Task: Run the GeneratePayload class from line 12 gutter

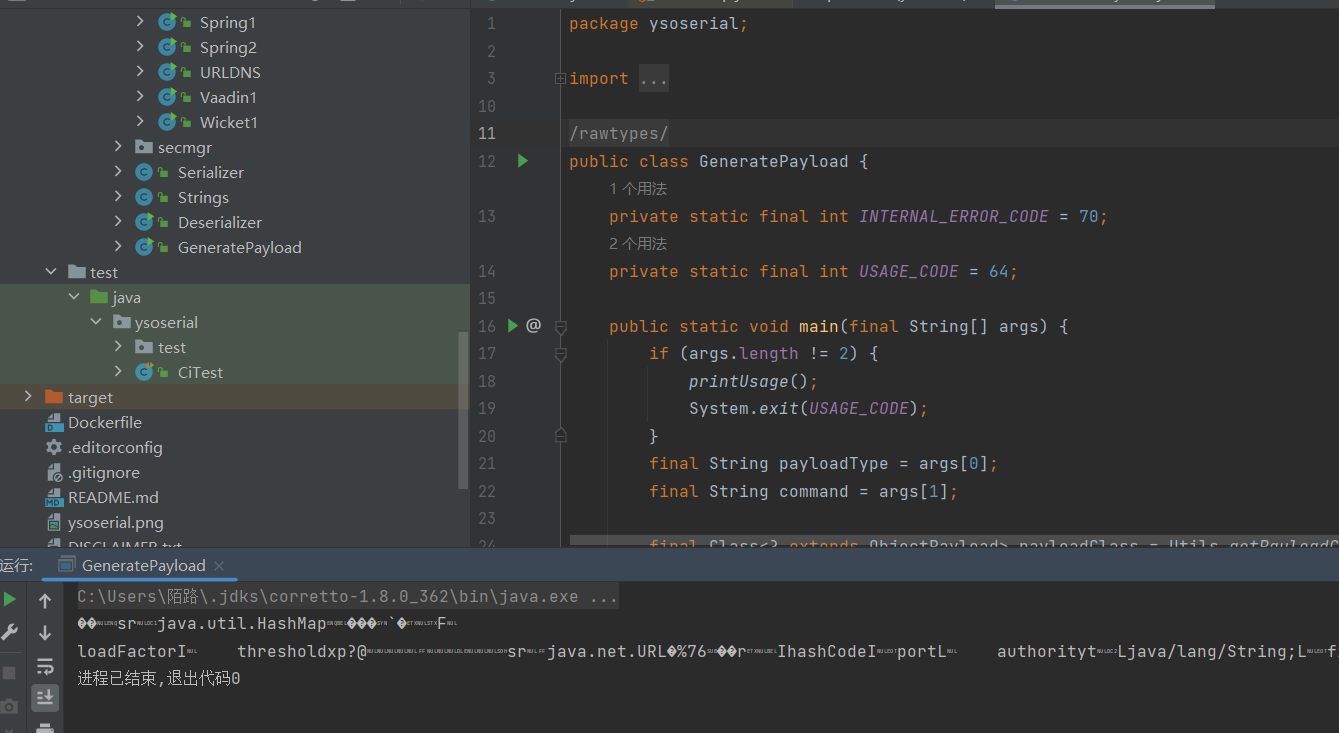Action: (522, 161)
